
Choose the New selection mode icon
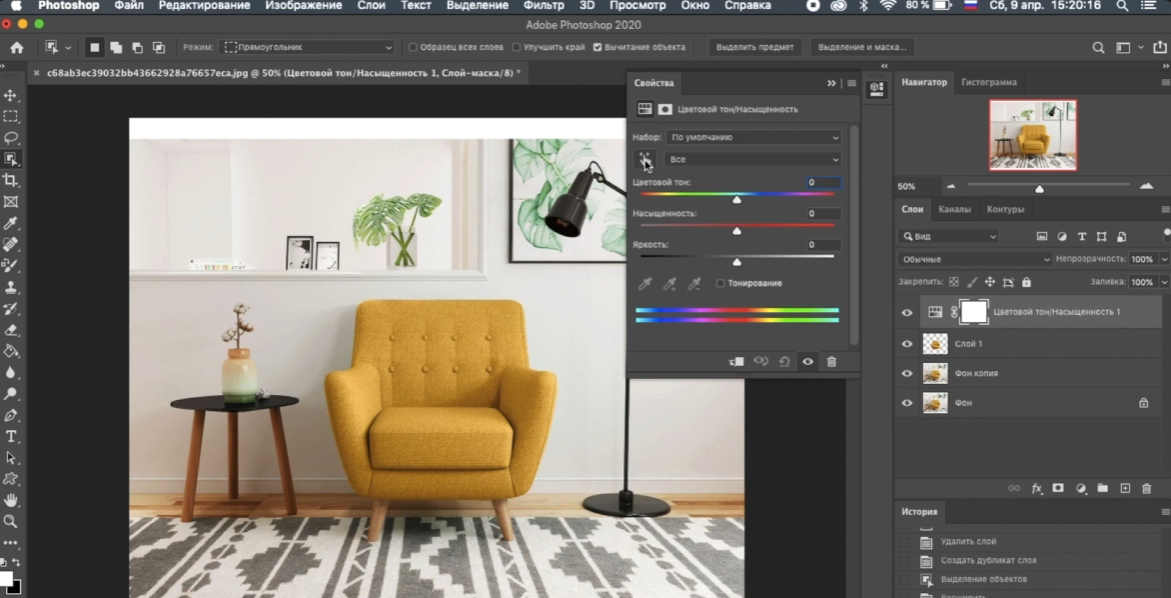click(x=95, y=47)
